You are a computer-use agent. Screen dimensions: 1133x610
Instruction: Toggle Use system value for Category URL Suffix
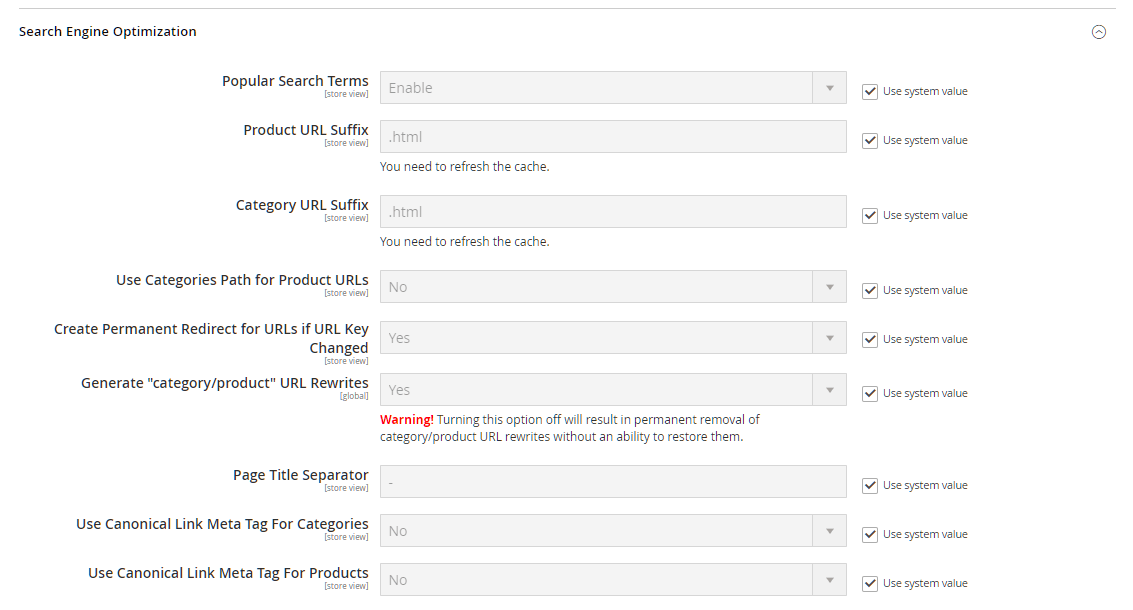[x=869, y=215]
